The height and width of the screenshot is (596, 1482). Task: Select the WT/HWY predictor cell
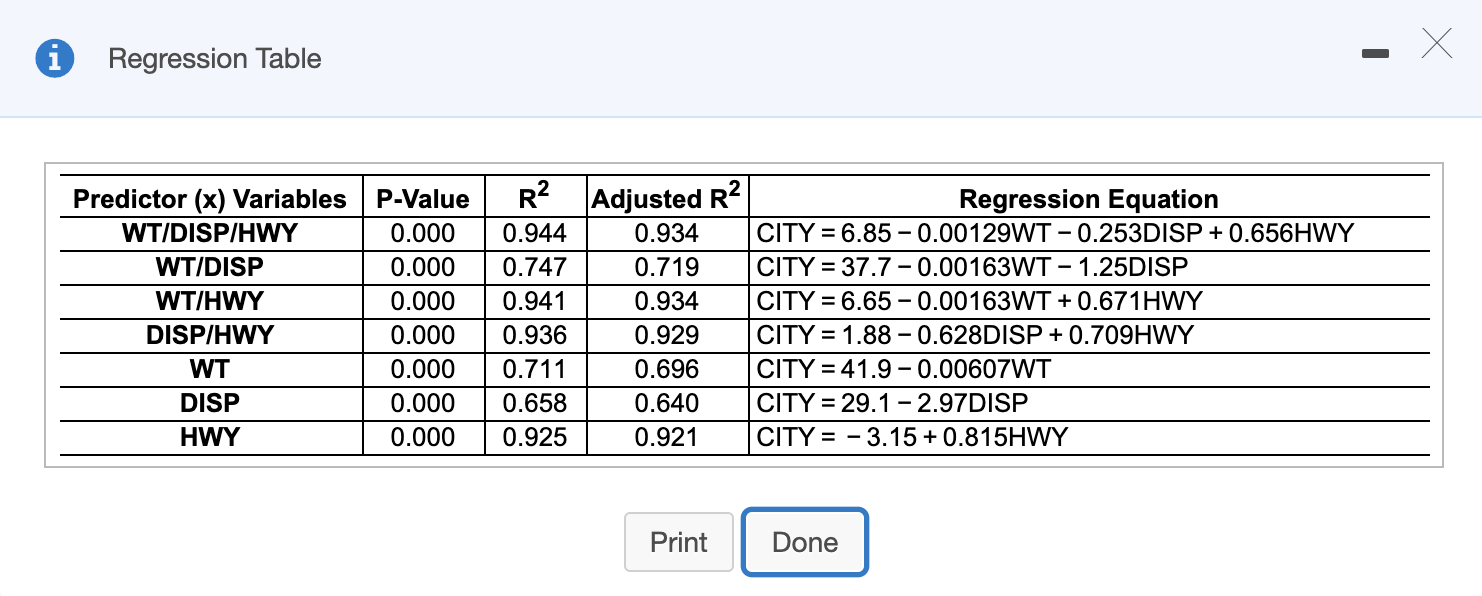(210, 301)
